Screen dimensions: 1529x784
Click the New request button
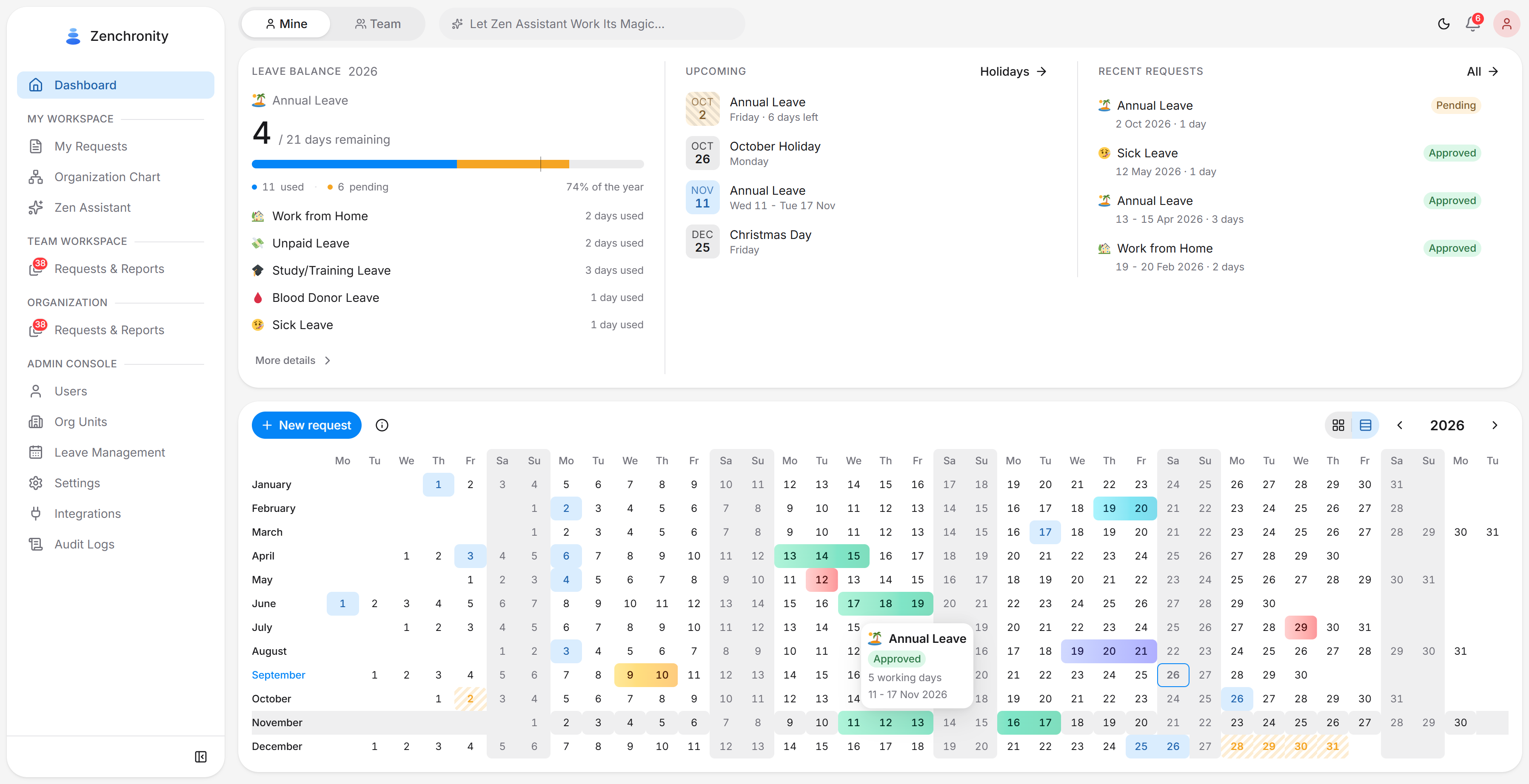tap(306, 425)
